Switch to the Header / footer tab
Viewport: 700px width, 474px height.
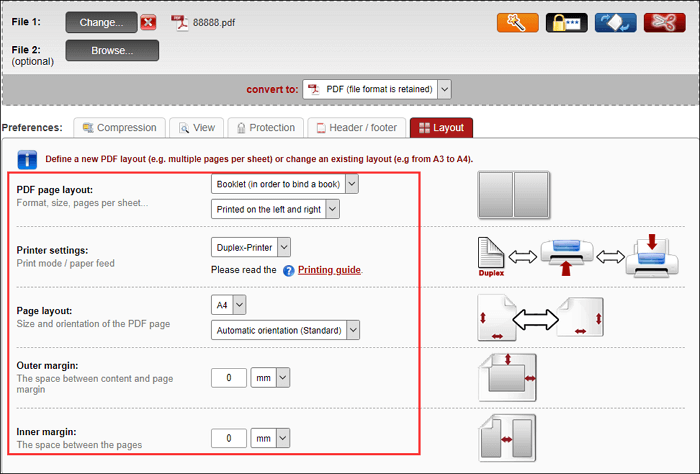point(357,128)
